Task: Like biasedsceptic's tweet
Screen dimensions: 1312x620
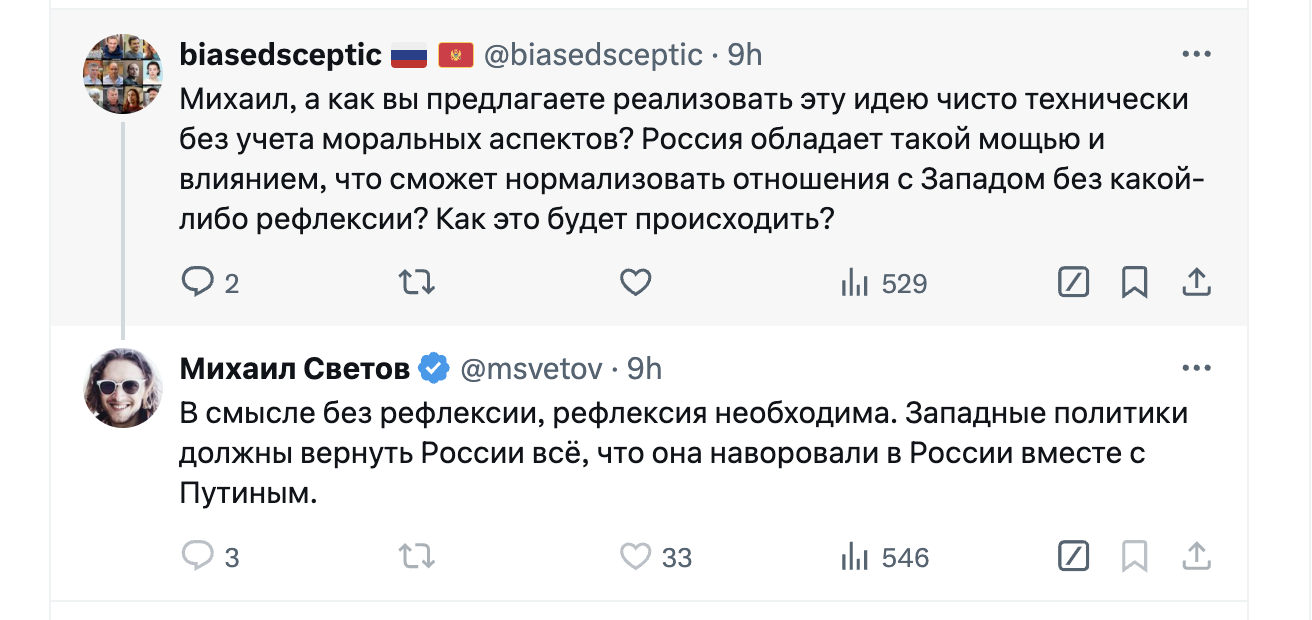Action: (636, 284)
